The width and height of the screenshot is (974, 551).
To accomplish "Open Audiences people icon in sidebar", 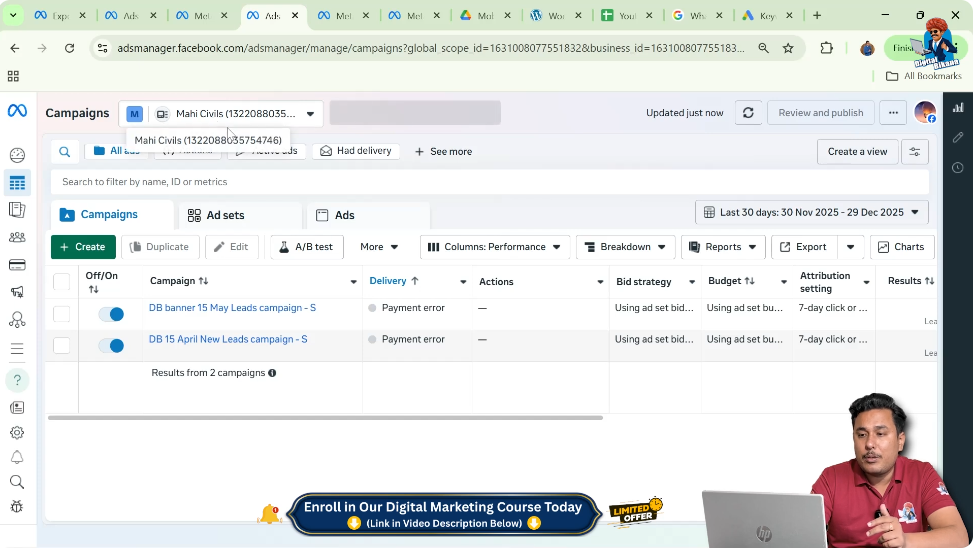I will coord(17,237).
